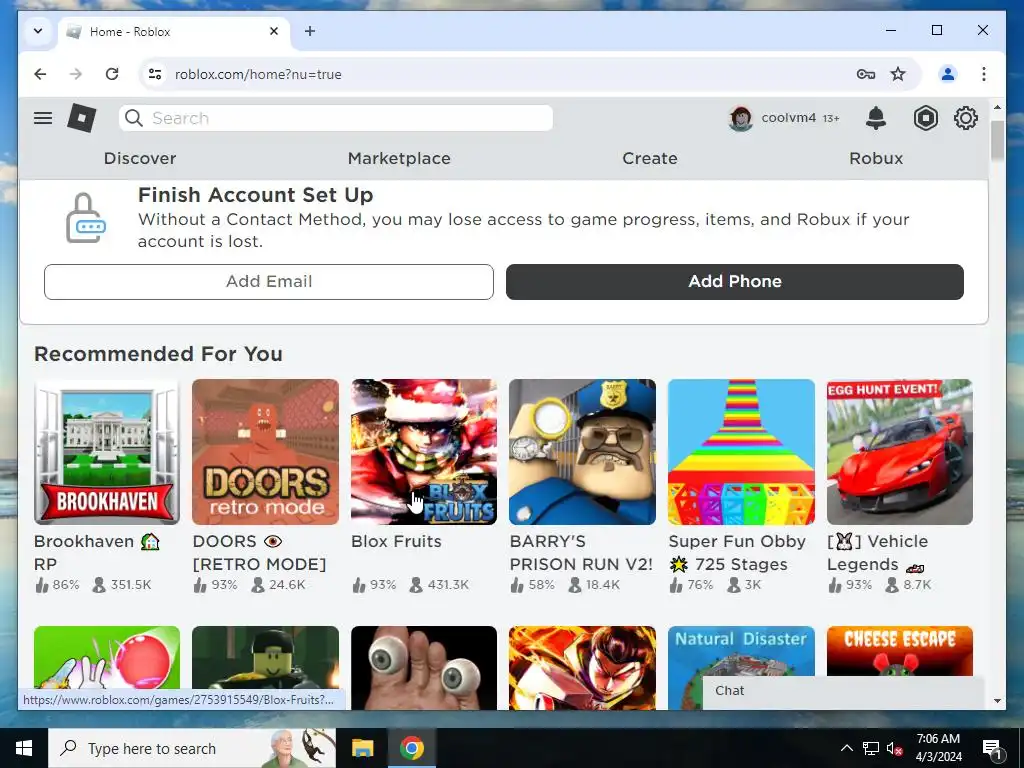The width and height of the screenshot is (1024, 768).
Task: Open a new Chrome tab
Action: 310,31
